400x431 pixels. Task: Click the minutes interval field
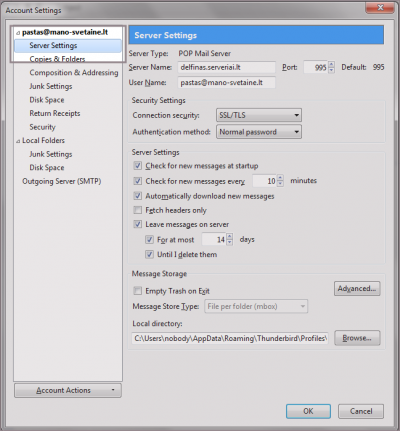click(x=265, y=181)
